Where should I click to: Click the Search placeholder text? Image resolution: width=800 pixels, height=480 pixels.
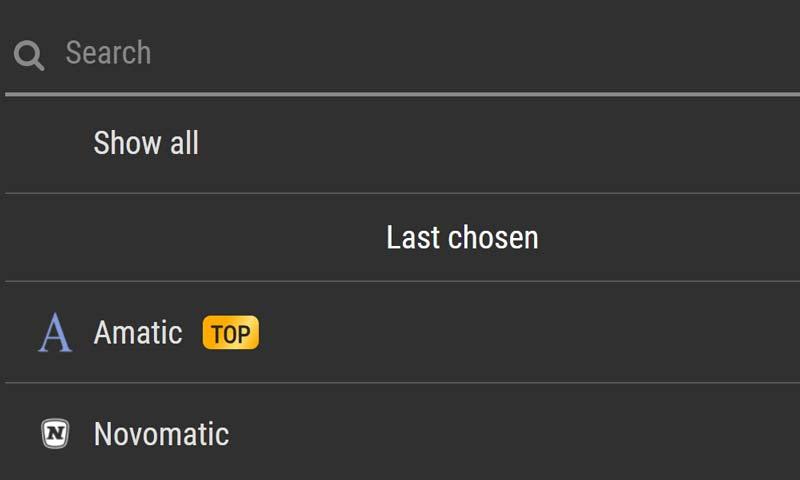pos(108,53)
